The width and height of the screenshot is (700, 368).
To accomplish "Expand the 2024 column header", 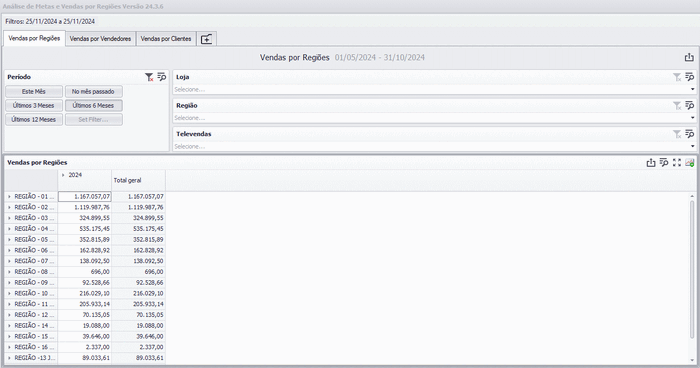I will pyautogui.click(x=63, y=175).
